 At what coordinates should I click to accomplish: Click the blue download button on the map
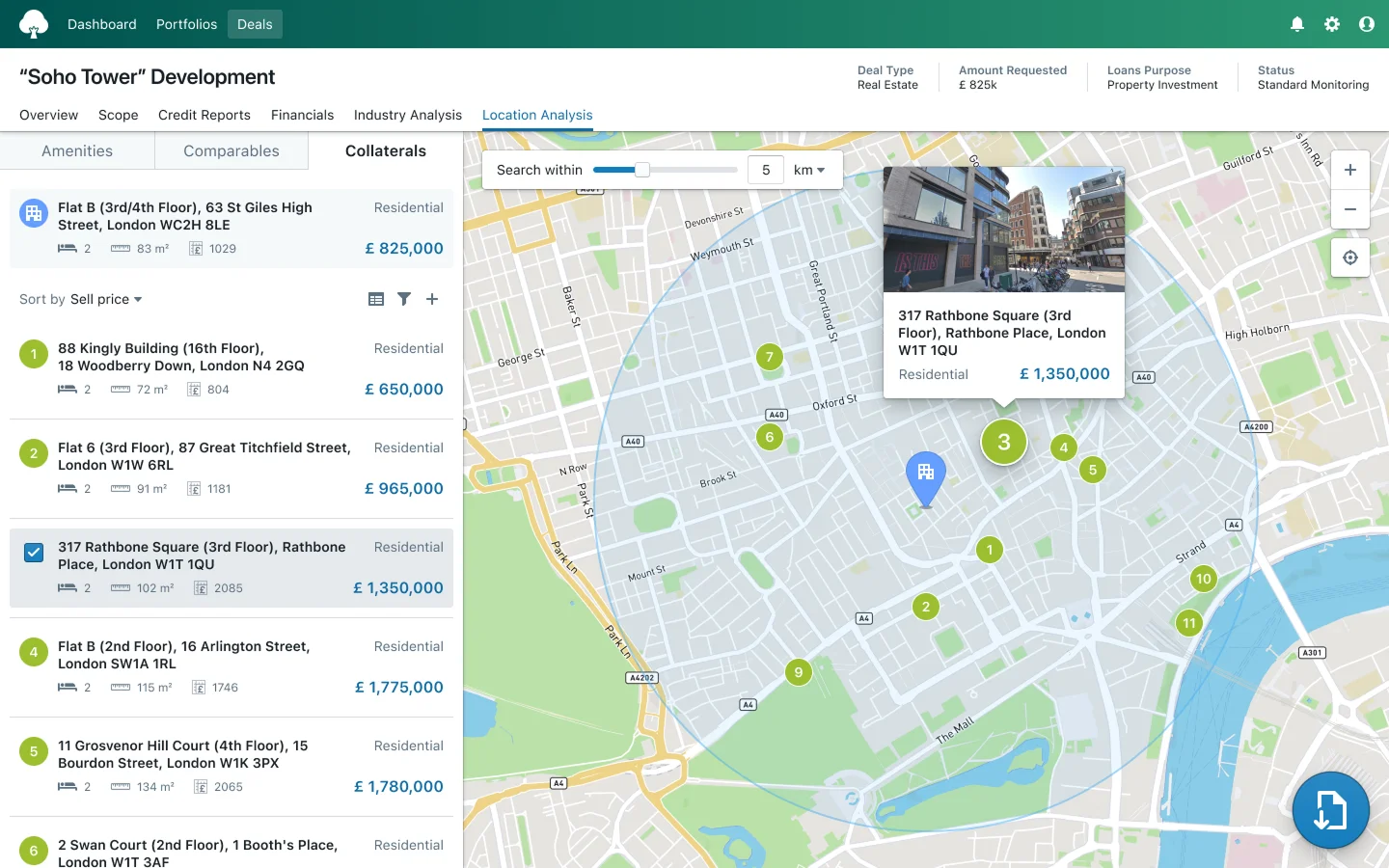(1330, 810)
